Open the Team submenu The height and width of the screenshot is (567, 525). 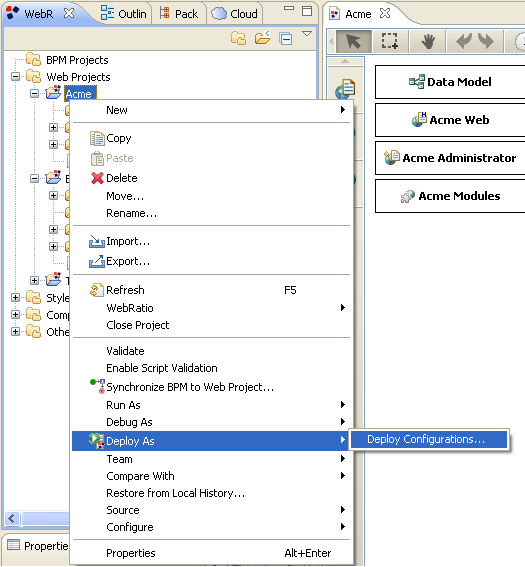point(212,459)
